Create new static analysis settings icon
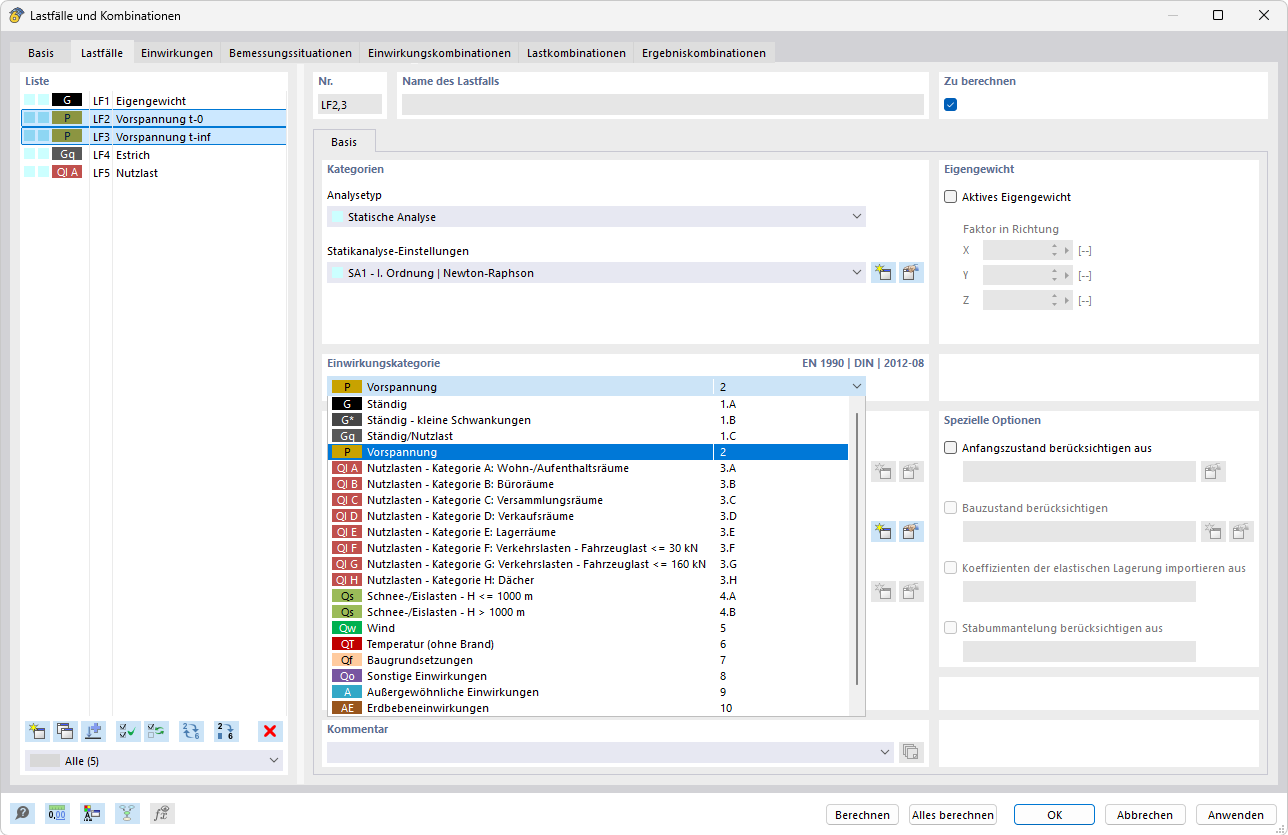Viewport: 1288px width, 835px height. [x=882, y=273]
